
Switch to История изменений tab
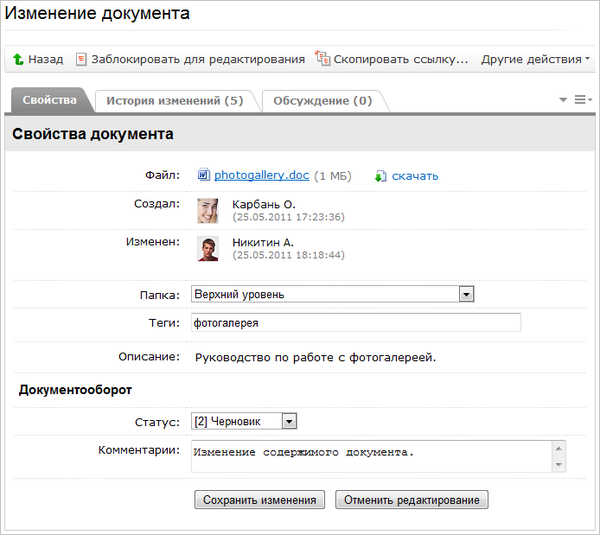pyautogui.click(x=174, y=101)
